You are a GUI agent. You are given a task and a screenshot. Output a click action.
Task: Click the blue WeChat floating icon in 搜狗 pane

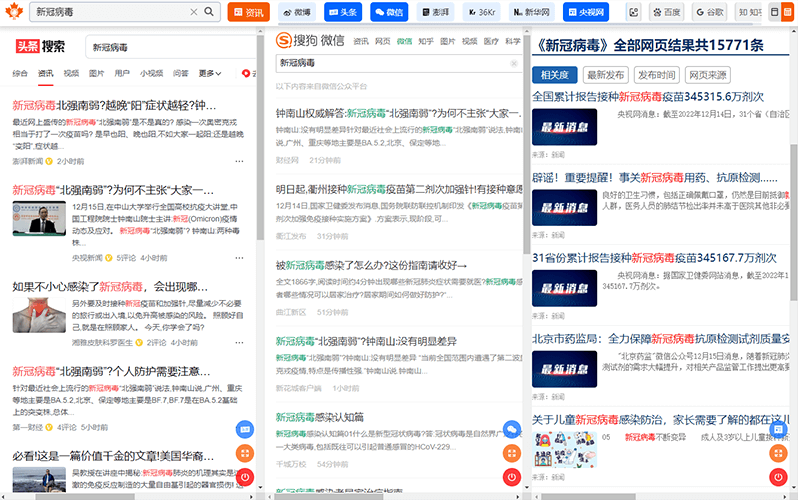point(512,430)
